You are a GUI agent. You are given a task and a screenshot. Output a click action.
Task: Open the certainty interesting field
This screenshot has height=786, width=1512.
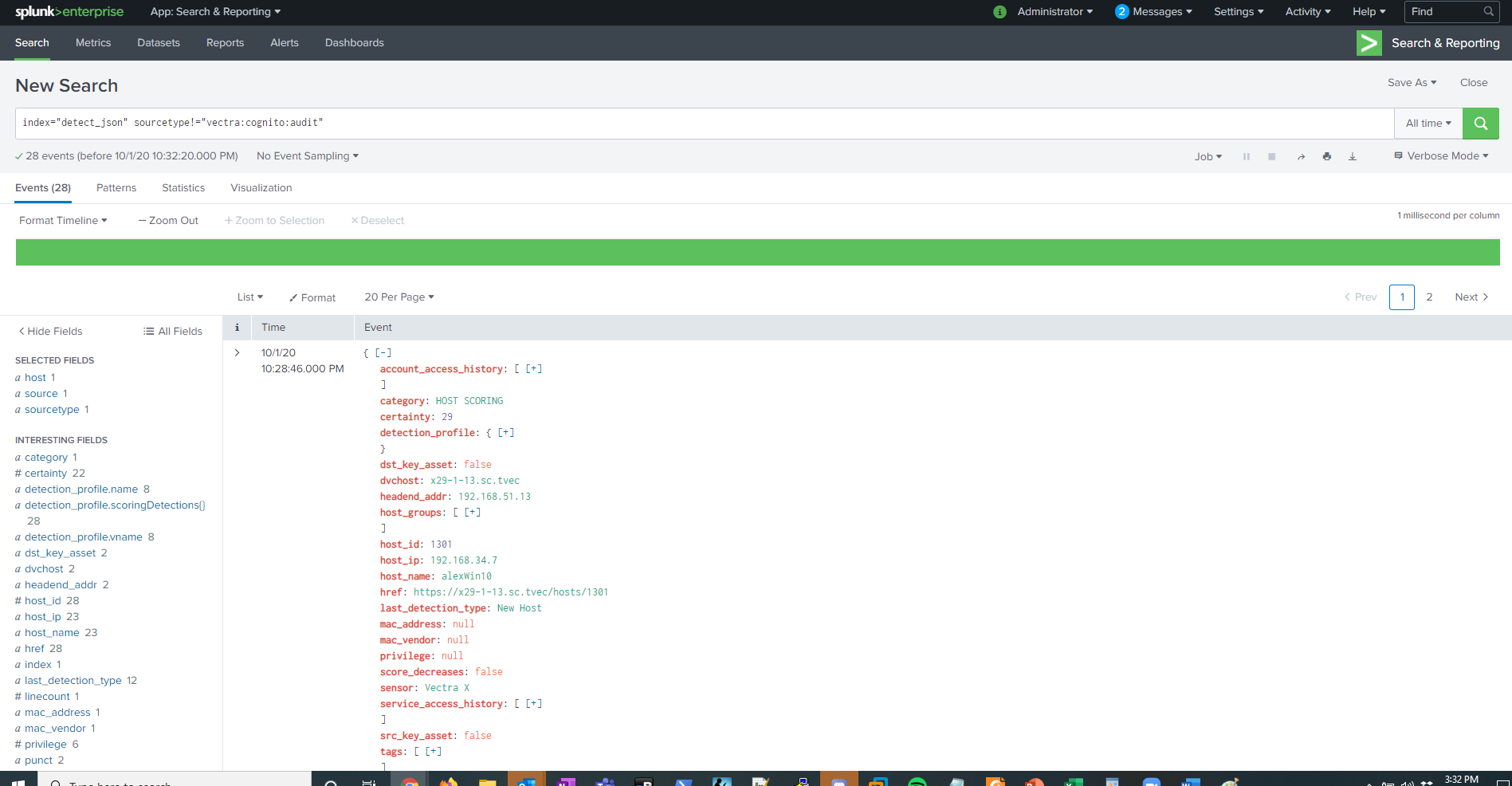[45, 474]
